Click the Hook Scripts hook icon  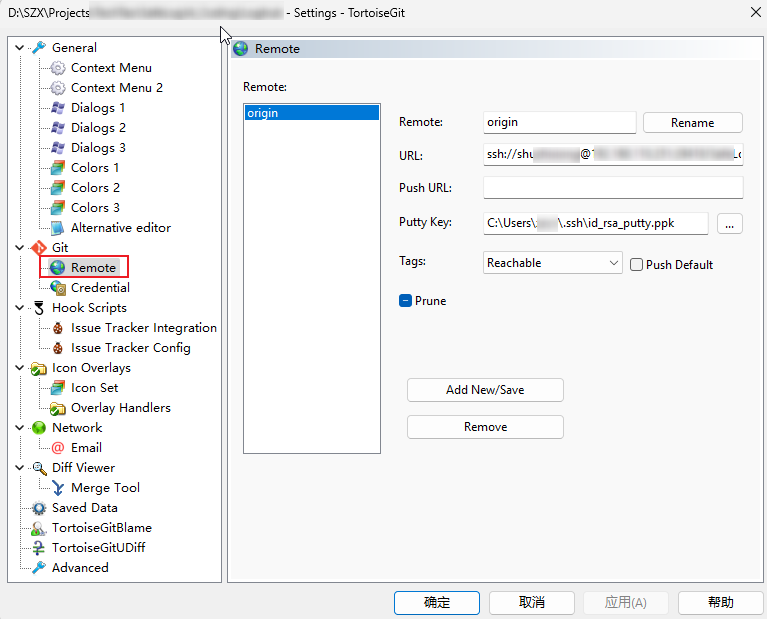(x=39, y=308)
